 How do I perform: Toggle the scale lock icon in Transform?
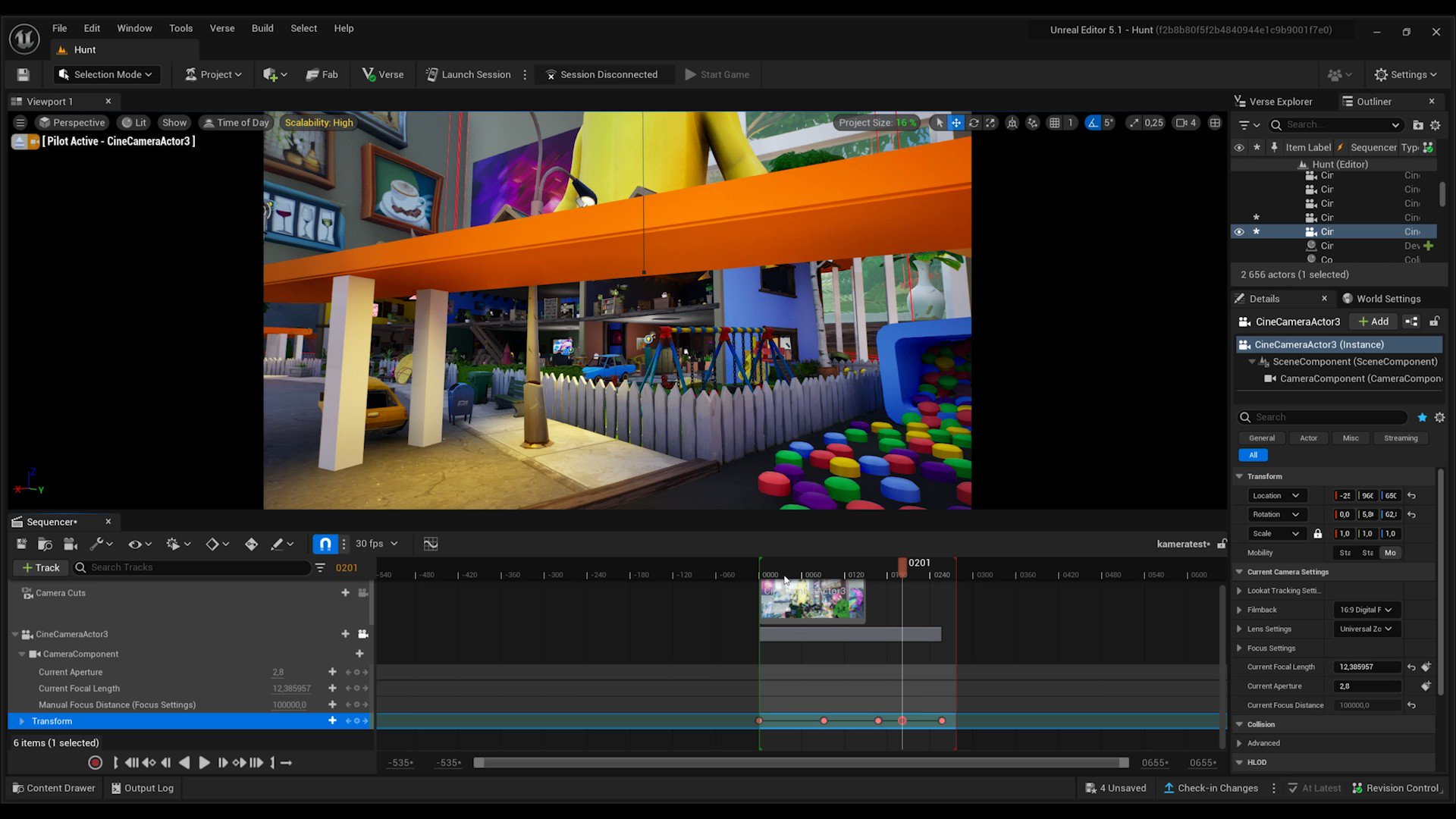[1318, 534]
